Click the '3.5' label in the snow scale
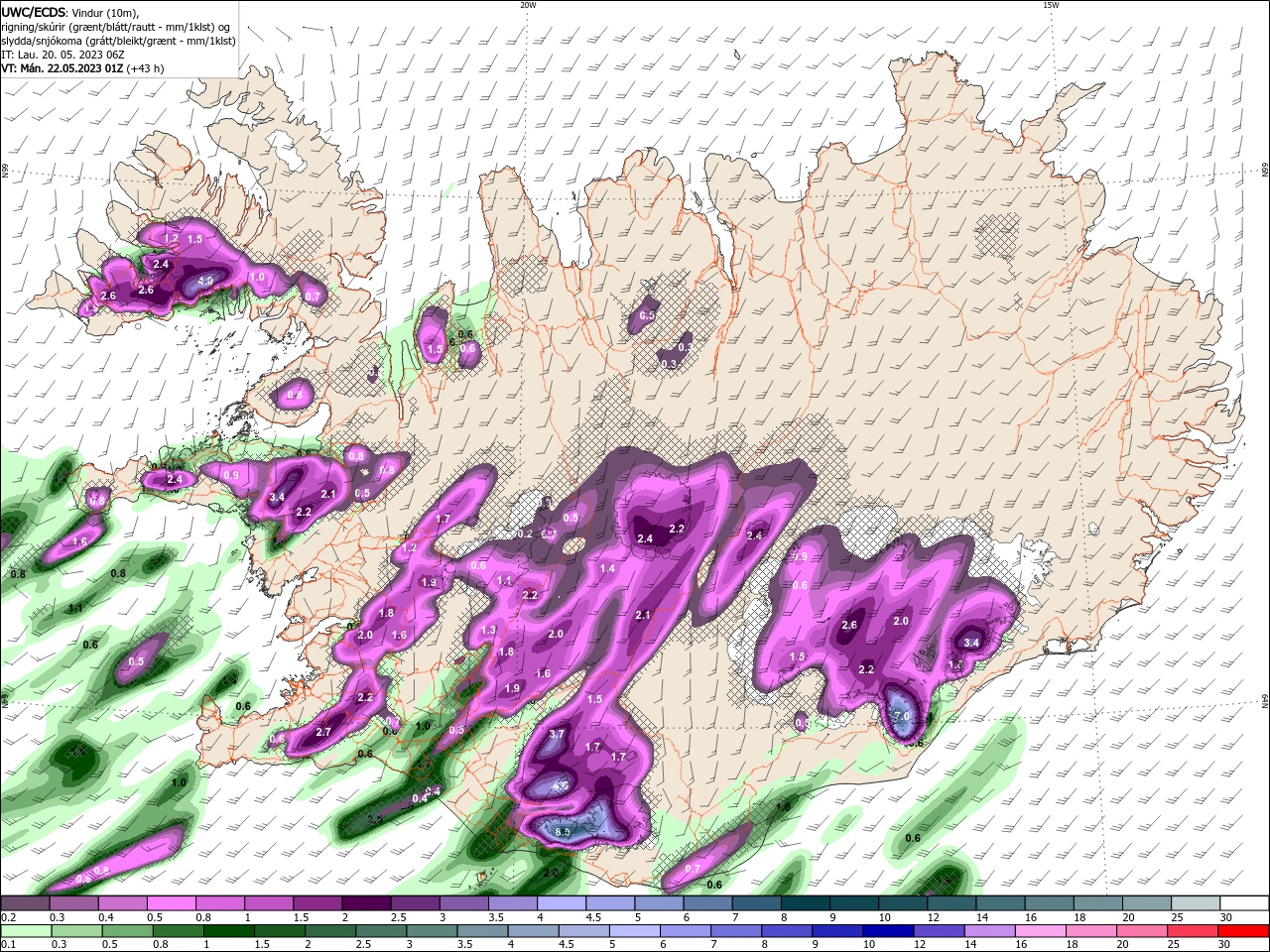Viewport: 1270px width, 952px height. (x=496, y=918)
